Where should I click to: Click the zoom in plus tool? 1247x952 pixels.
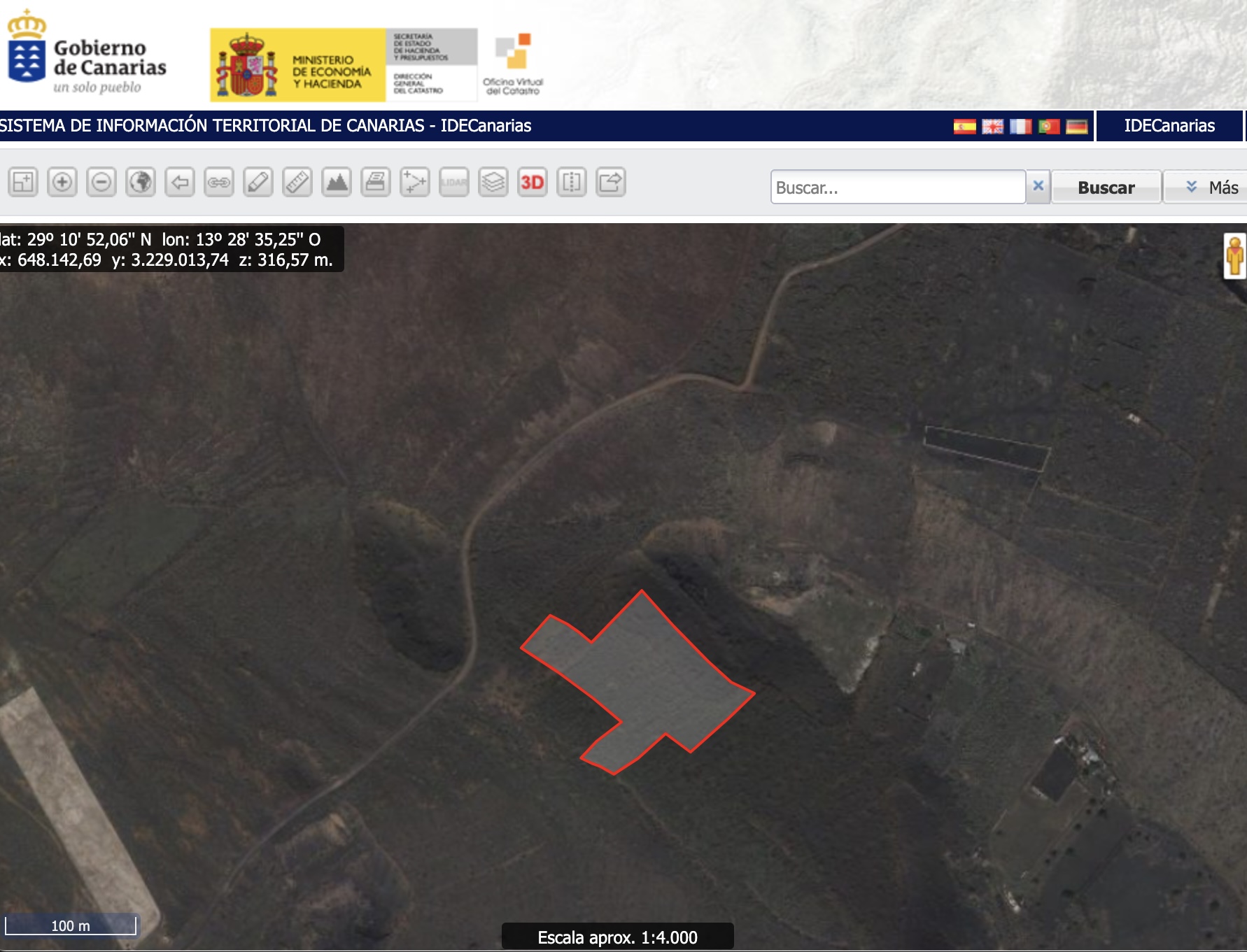[x=62, y=183]
